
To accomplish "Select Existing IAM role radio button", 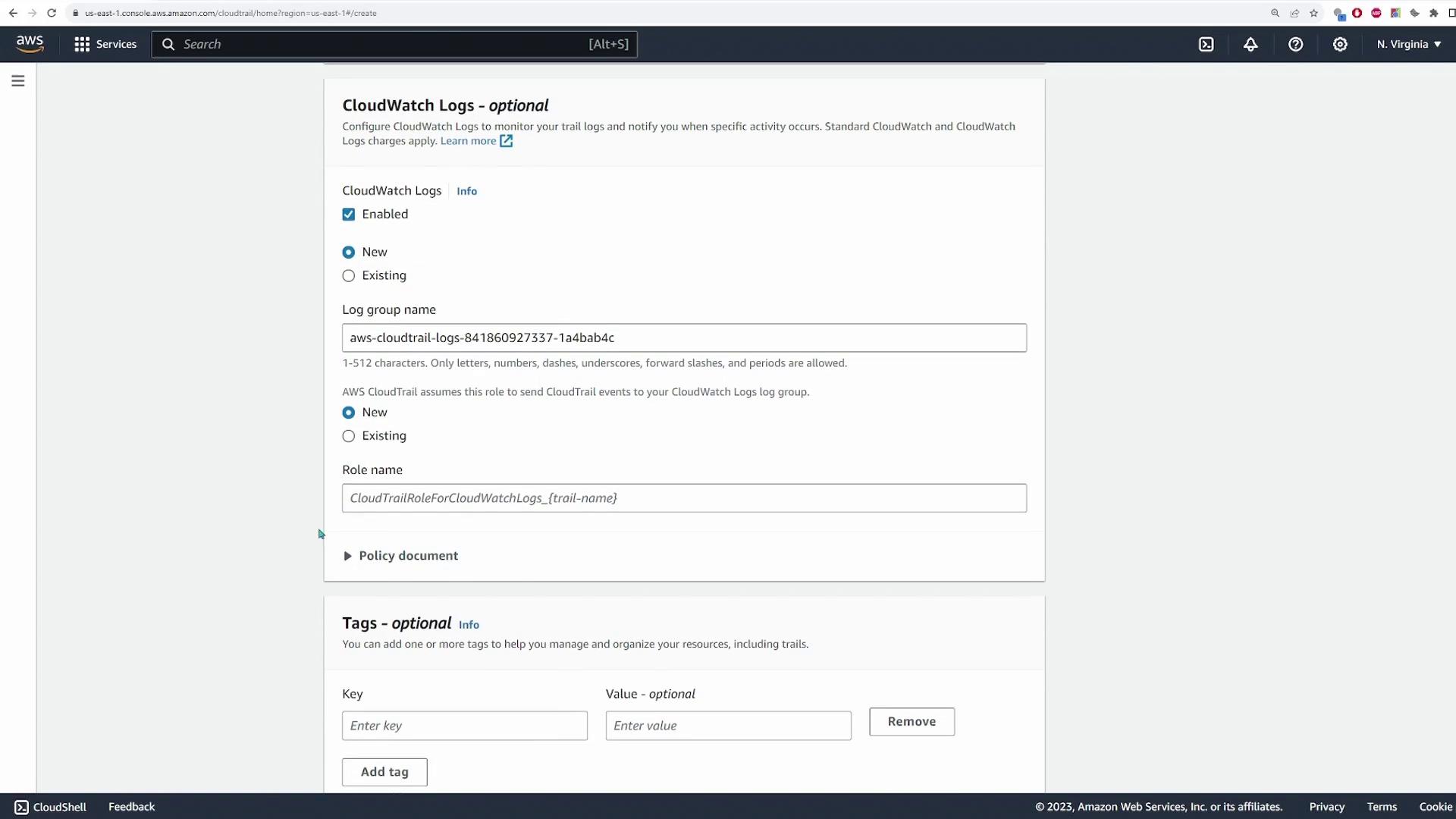I will tap(349, 436).
